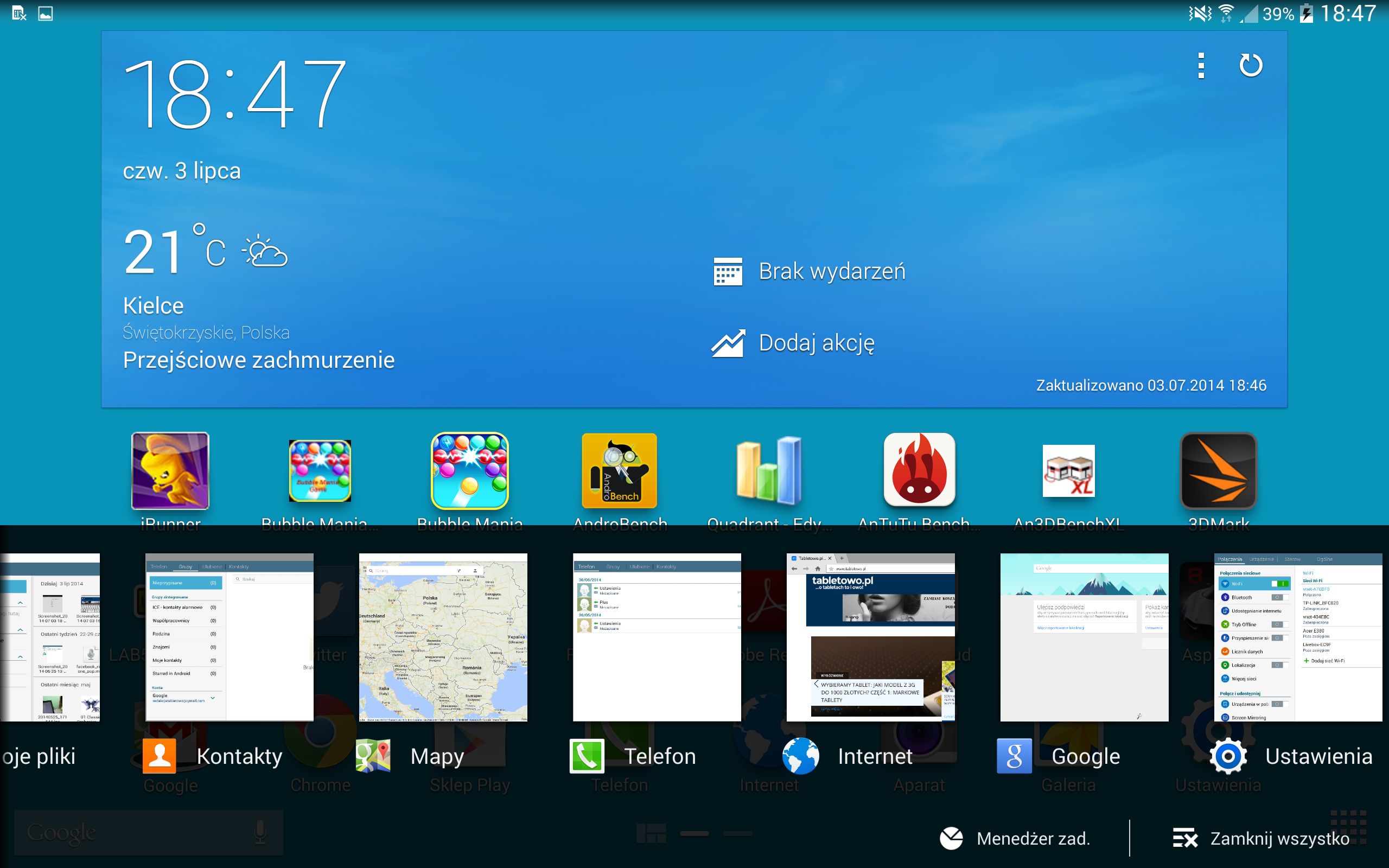This screenshot has height=868, width=1389.
Task: Launch Bubble Mania Game with red banner icon
Action: click(x=320, y=471)
